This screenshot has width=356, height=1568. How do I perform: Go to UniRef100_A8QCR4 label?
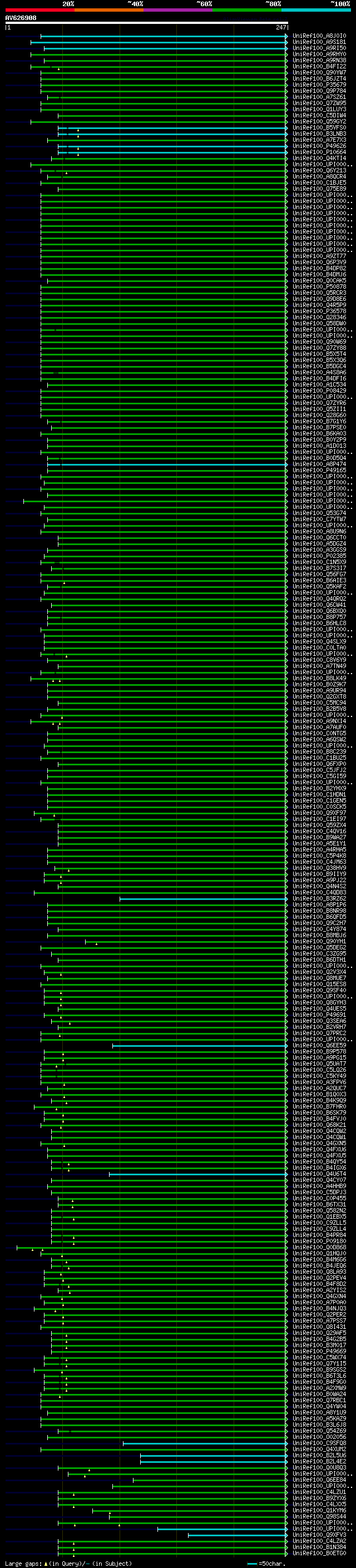coord(319,176)
